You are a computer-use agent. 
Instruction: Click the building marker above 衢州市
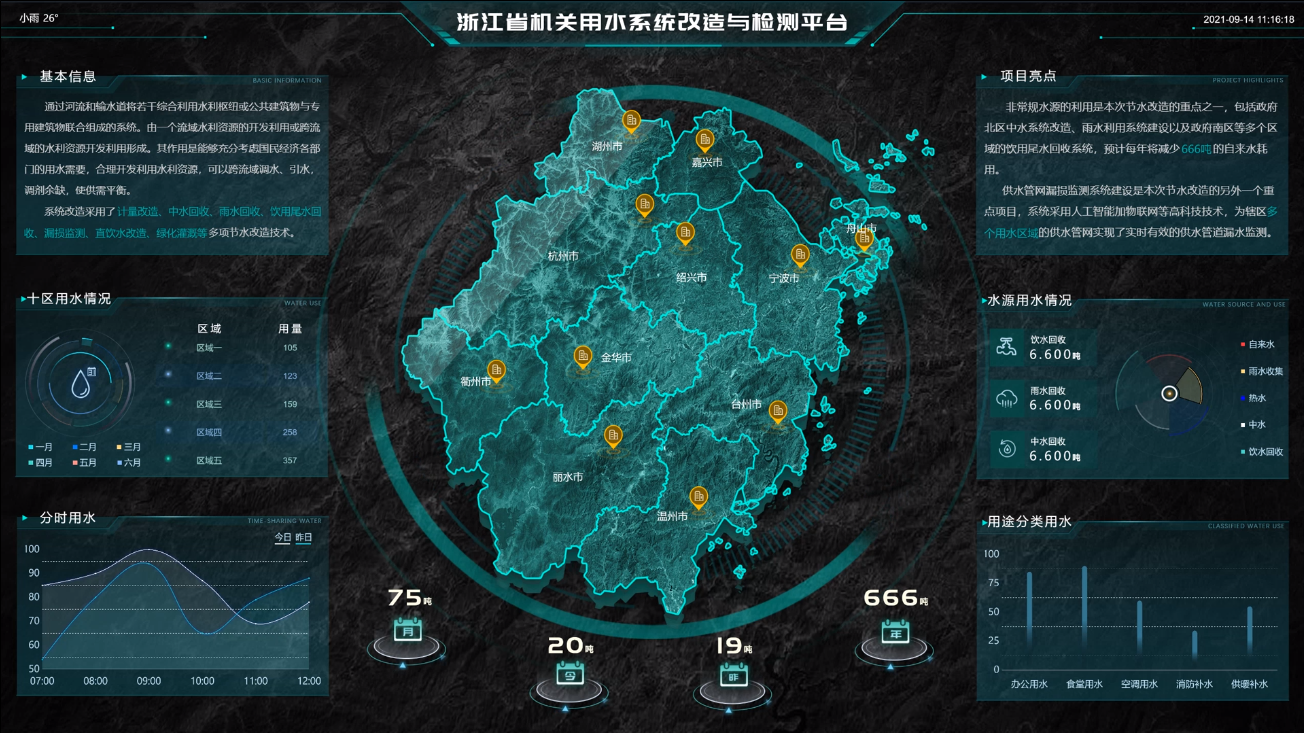tap(496, 372)
